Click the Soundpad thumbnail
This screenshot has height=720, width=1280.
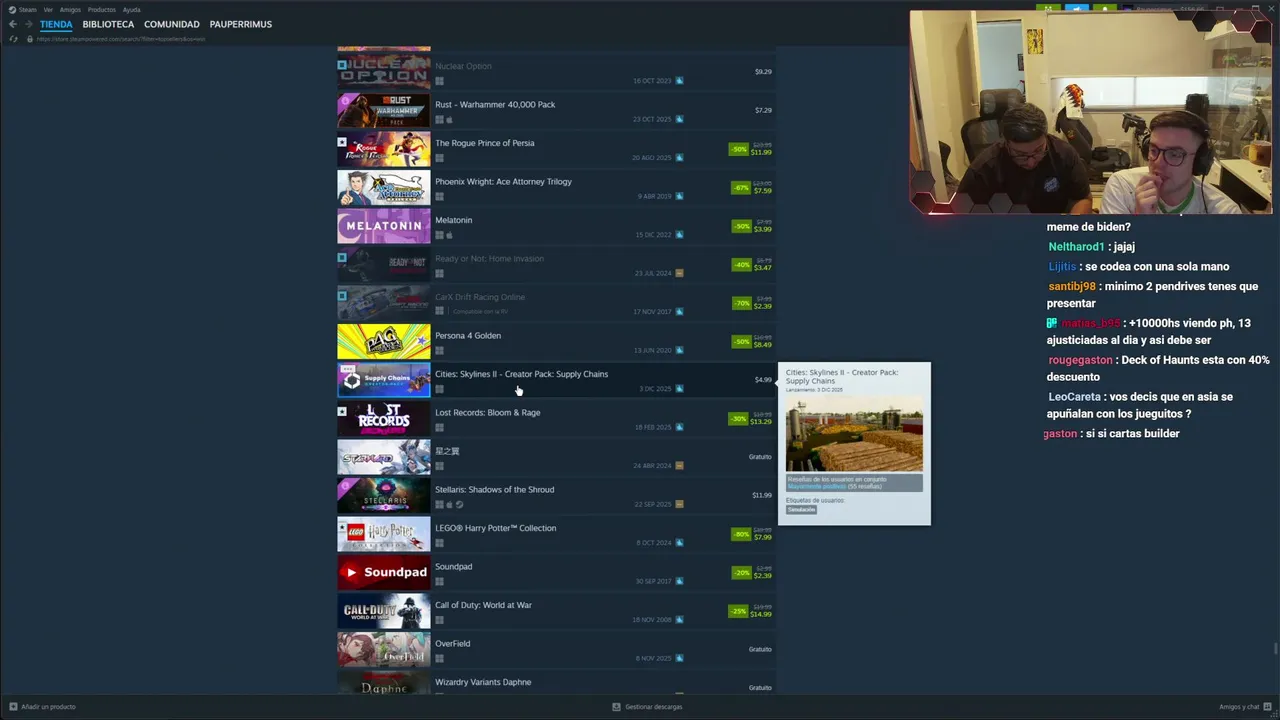(384, 573)
